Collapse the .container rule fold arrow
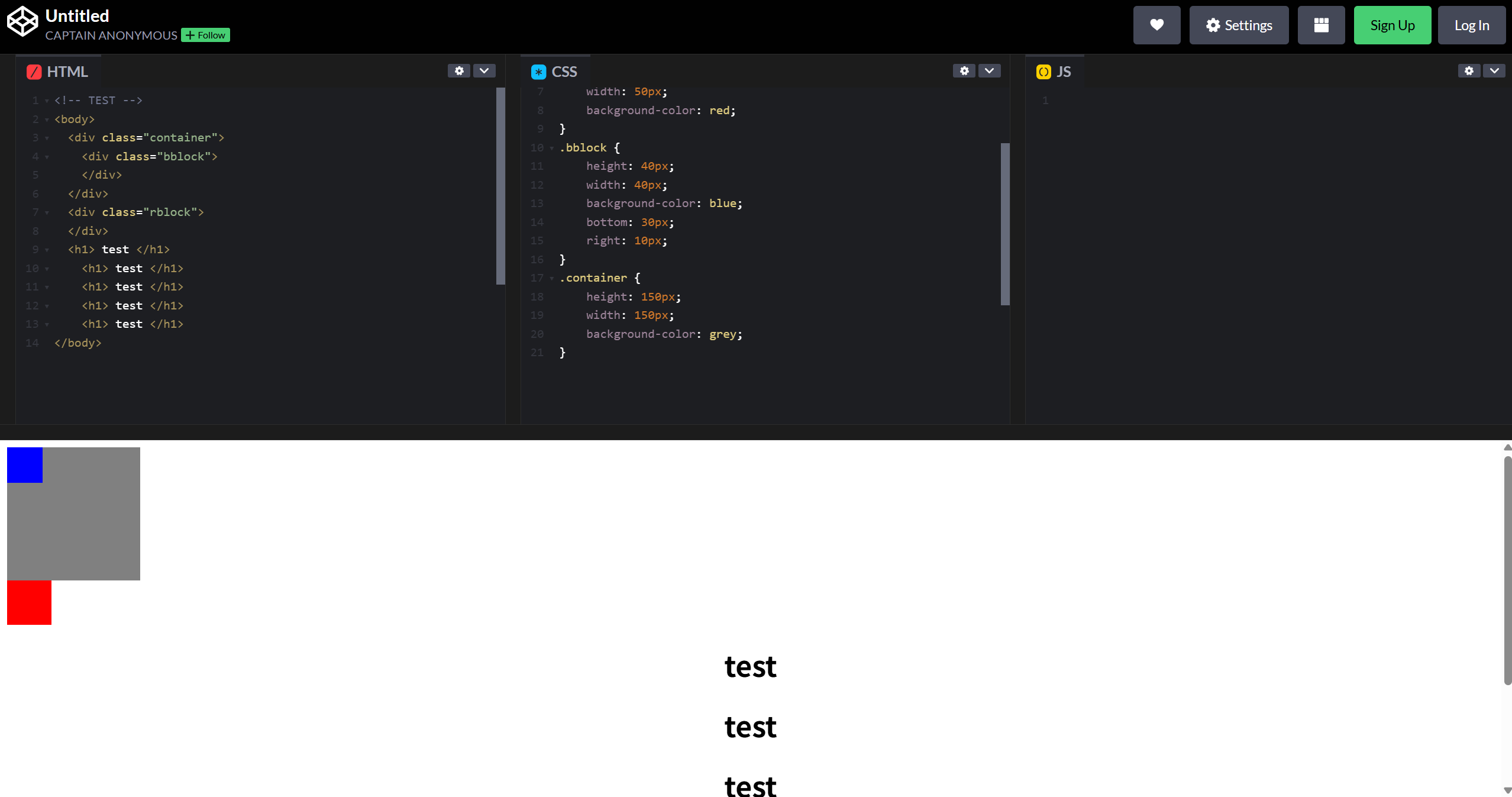Screen dimensions: 1512x797 pos(552,279)
